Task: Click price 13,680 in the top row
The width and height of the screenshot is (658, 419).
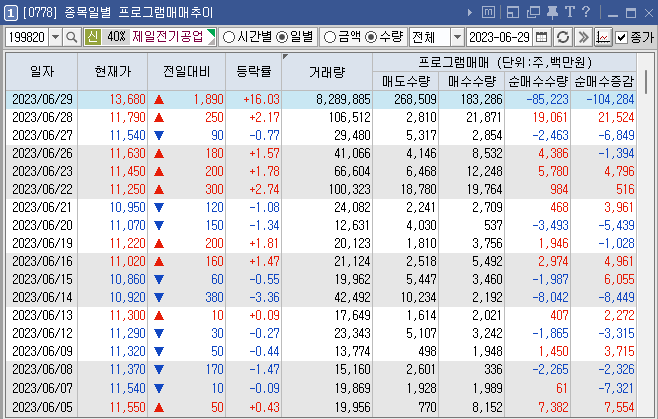Action: 128,100
